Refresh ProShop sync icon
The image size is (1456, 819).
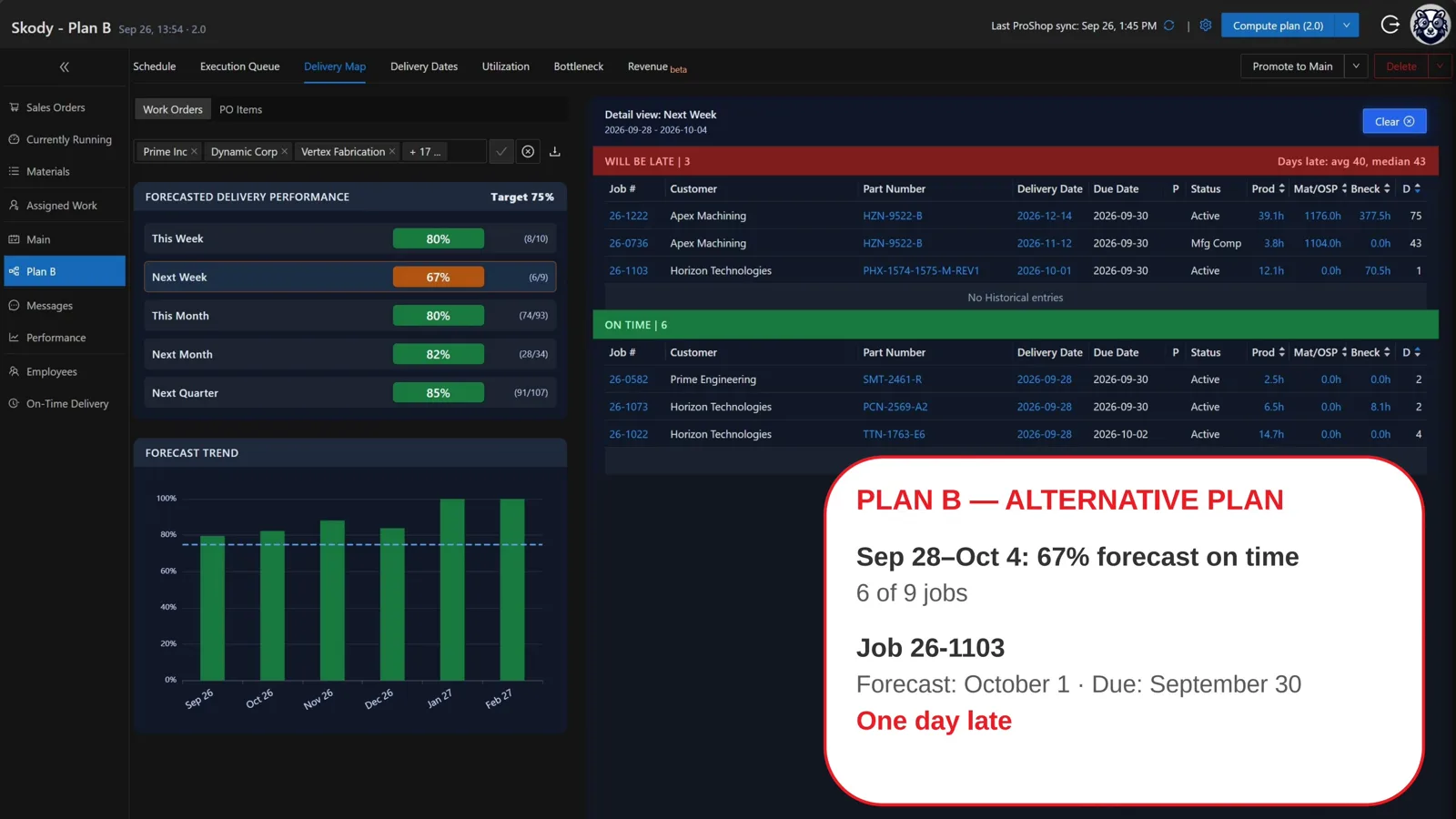1169,25
